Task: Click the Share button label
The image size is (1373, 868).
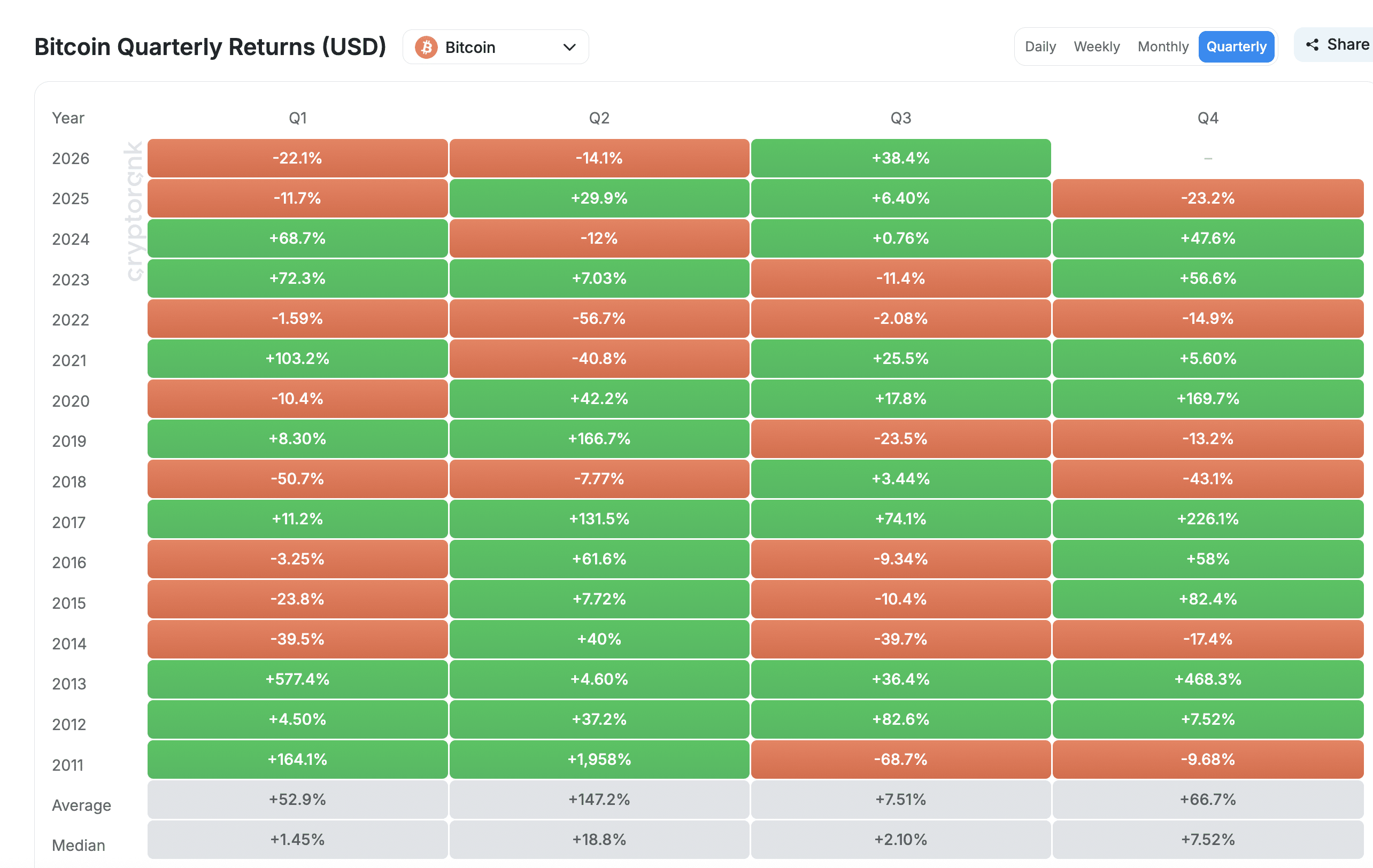Action: 1348,45
